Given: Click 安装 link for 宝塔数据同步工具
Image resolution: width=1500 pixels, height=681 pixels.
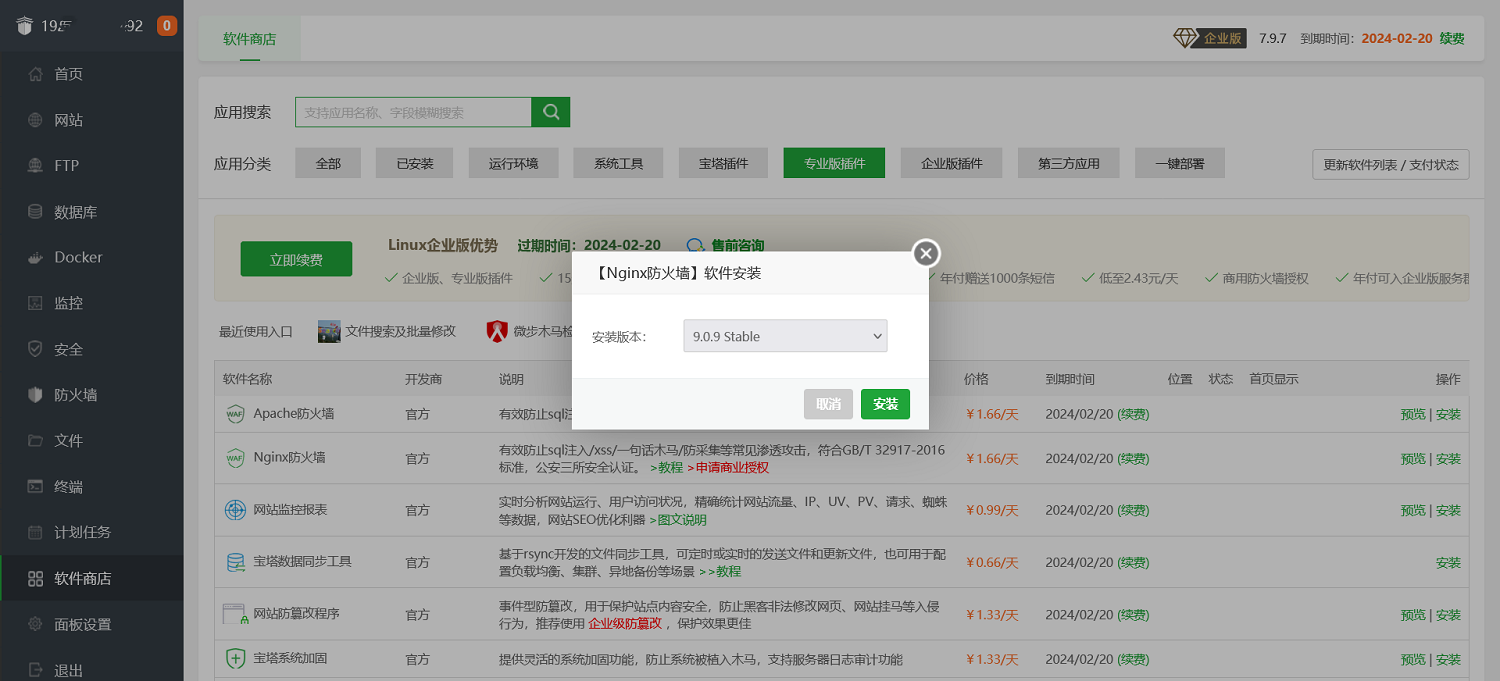Looking at the screenshot, I should coord(1448,562).
